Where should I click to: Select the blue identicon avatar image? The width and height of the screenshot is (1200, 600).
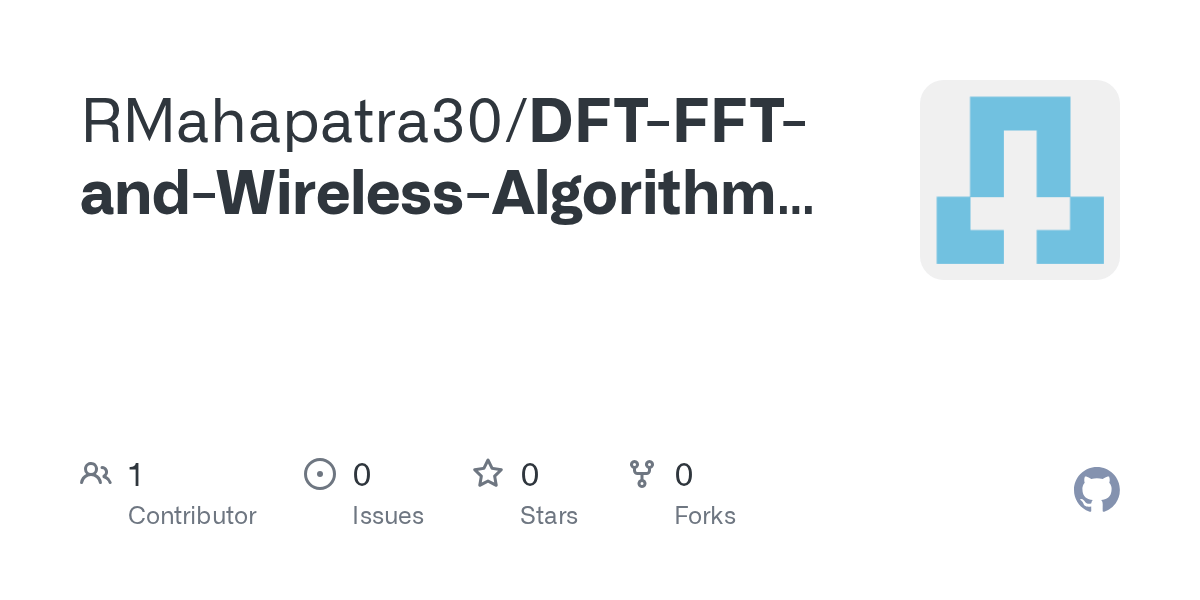click(x=1020, y=180)
